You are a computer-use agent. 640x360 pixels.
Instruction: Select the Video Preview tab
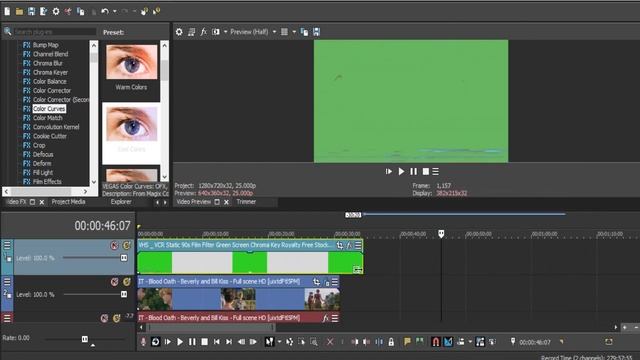pos(194,202)
